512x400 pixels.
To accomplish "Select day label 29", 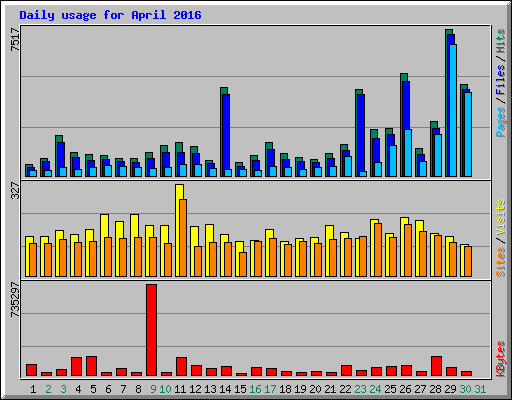I will [x=450, y=389].
